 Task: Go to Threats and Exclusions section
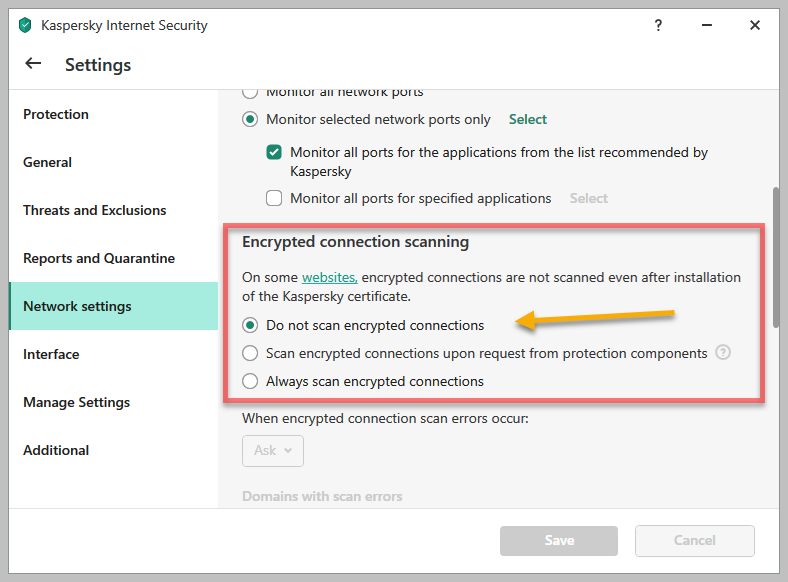point(95,210)
